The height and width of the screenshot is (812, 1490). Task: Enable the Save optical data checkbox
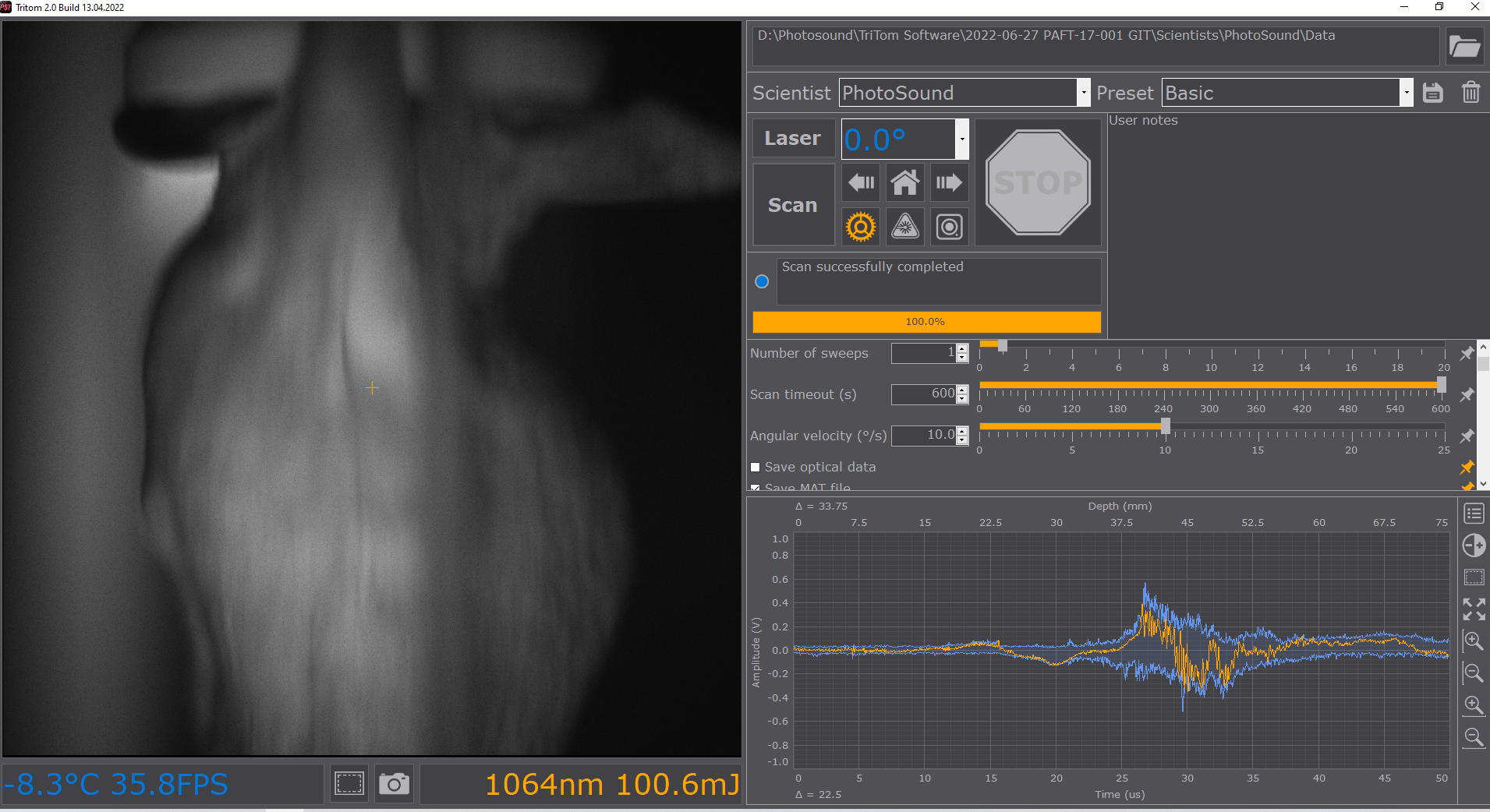coord(755,468)
